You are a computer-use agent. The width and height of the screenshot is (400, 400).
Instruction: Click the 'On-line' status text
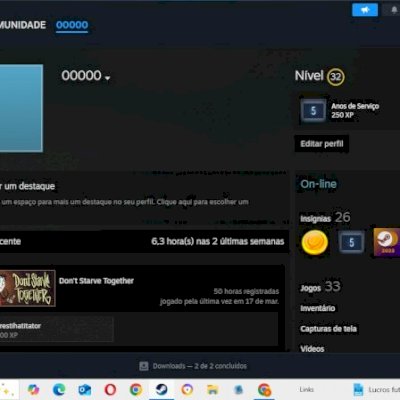tap(318, 184)
